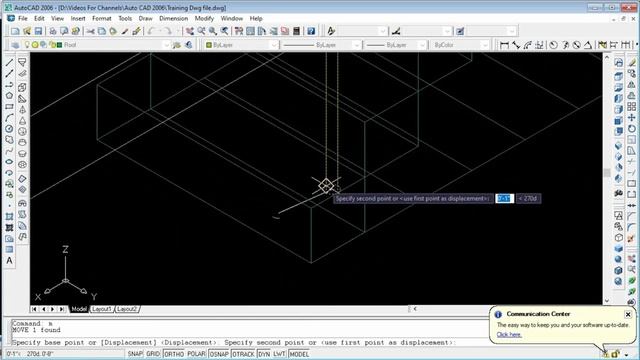
Task: Toggle SNAP mode in status bar
Action: [x=135, y=354]
